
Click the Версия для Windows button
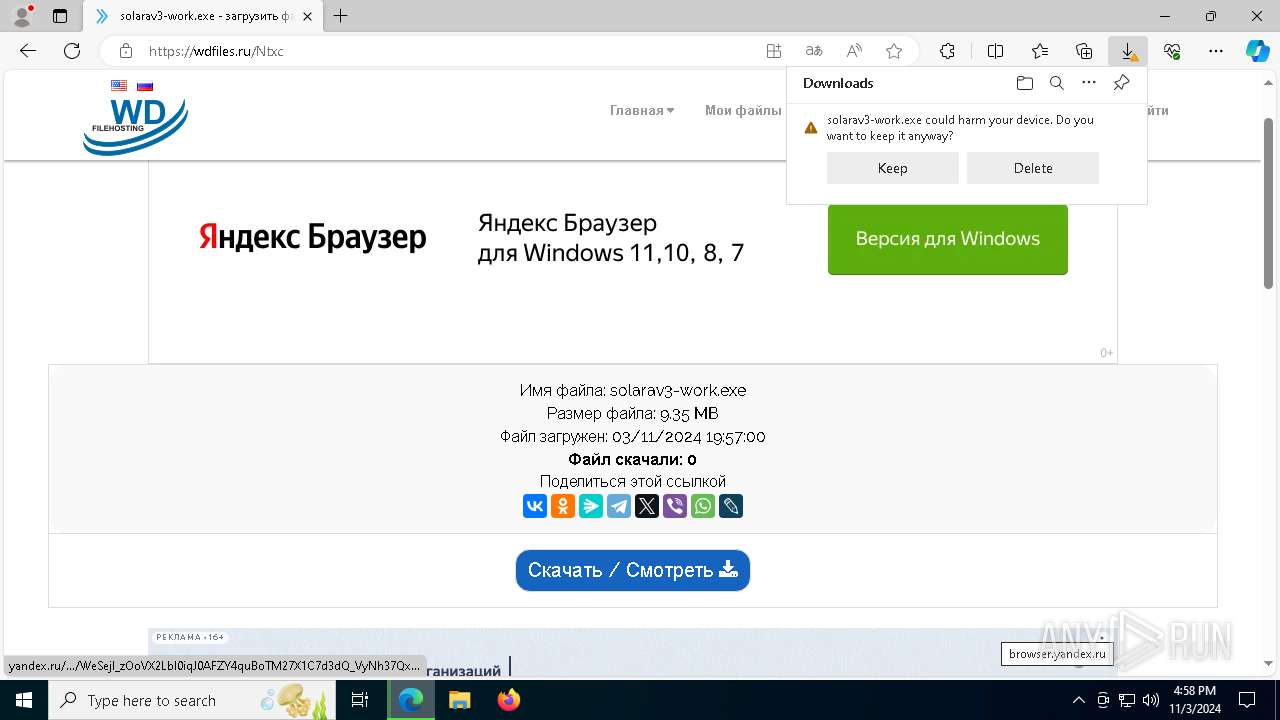click(x=948, y=239)
